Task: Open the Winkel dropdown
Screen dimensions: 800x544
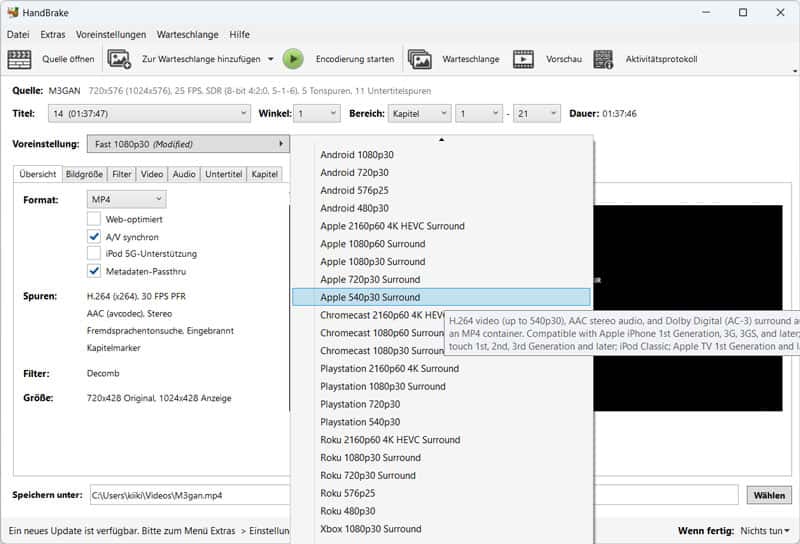Action: (x=316, y=113)
